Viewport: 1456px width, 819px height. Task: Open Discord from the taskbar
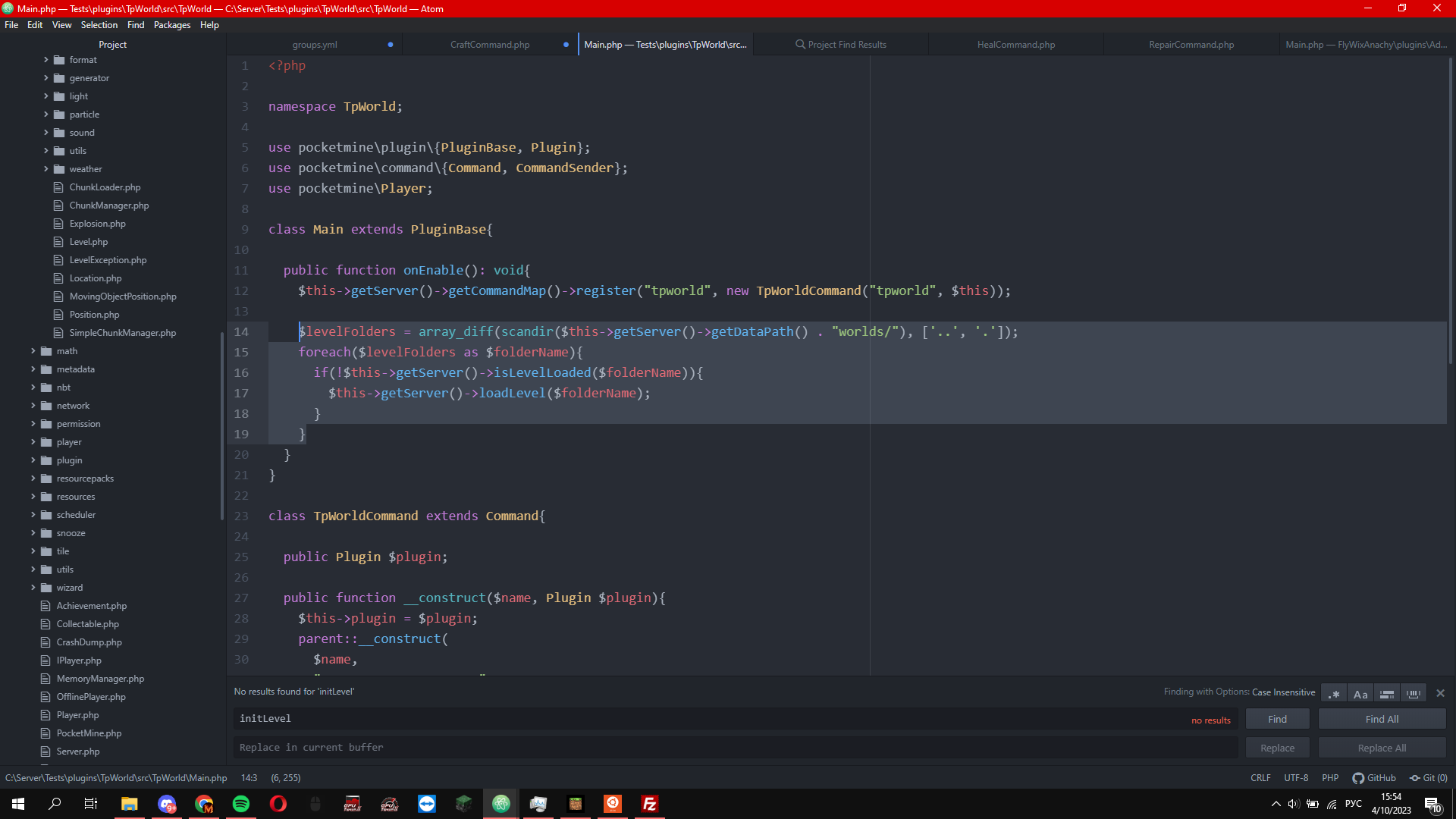(167, 804)
